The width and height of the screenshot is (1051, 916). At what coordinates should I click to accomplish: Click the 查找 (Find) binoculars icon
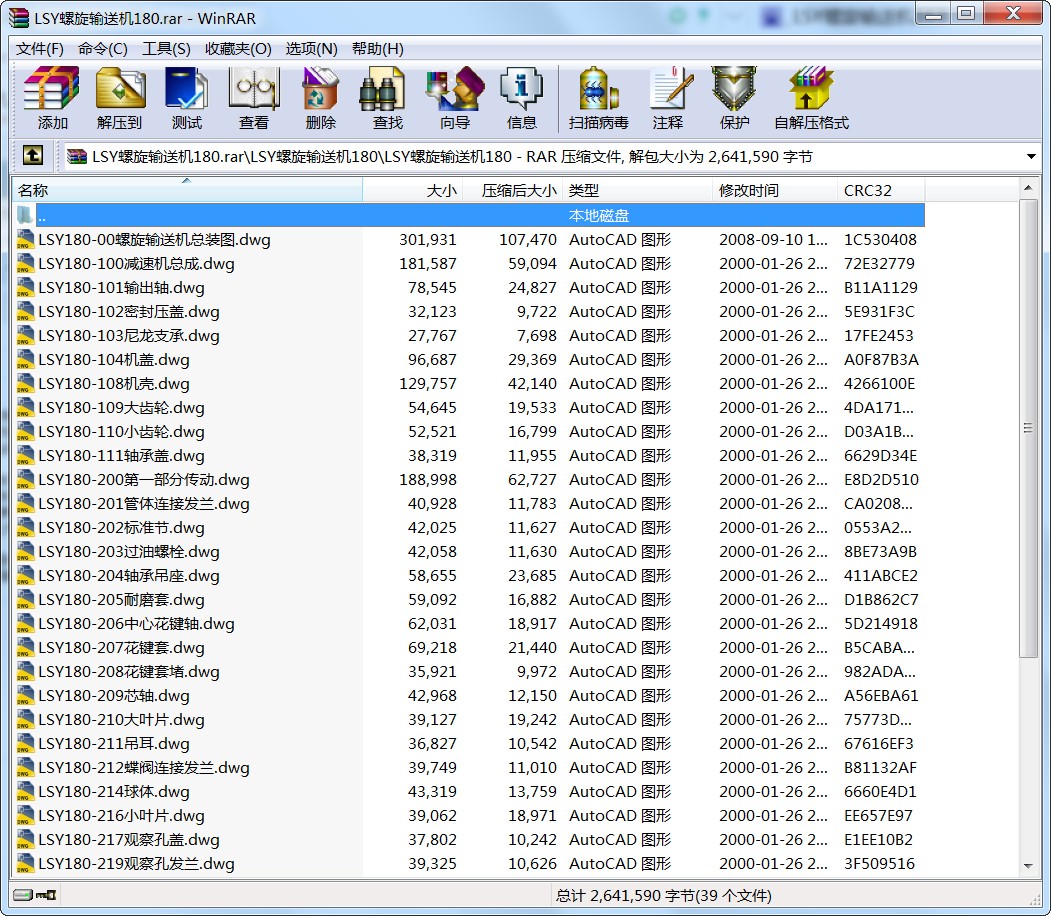click(x=382, y=88)
